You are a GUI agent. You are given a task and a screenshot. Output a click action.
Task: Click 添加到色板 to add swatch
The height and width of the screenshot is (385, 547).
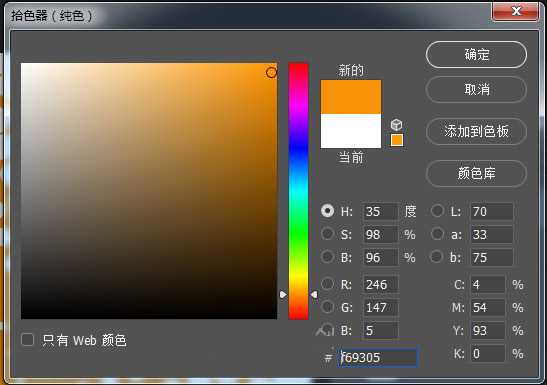(x=476, y=131)
